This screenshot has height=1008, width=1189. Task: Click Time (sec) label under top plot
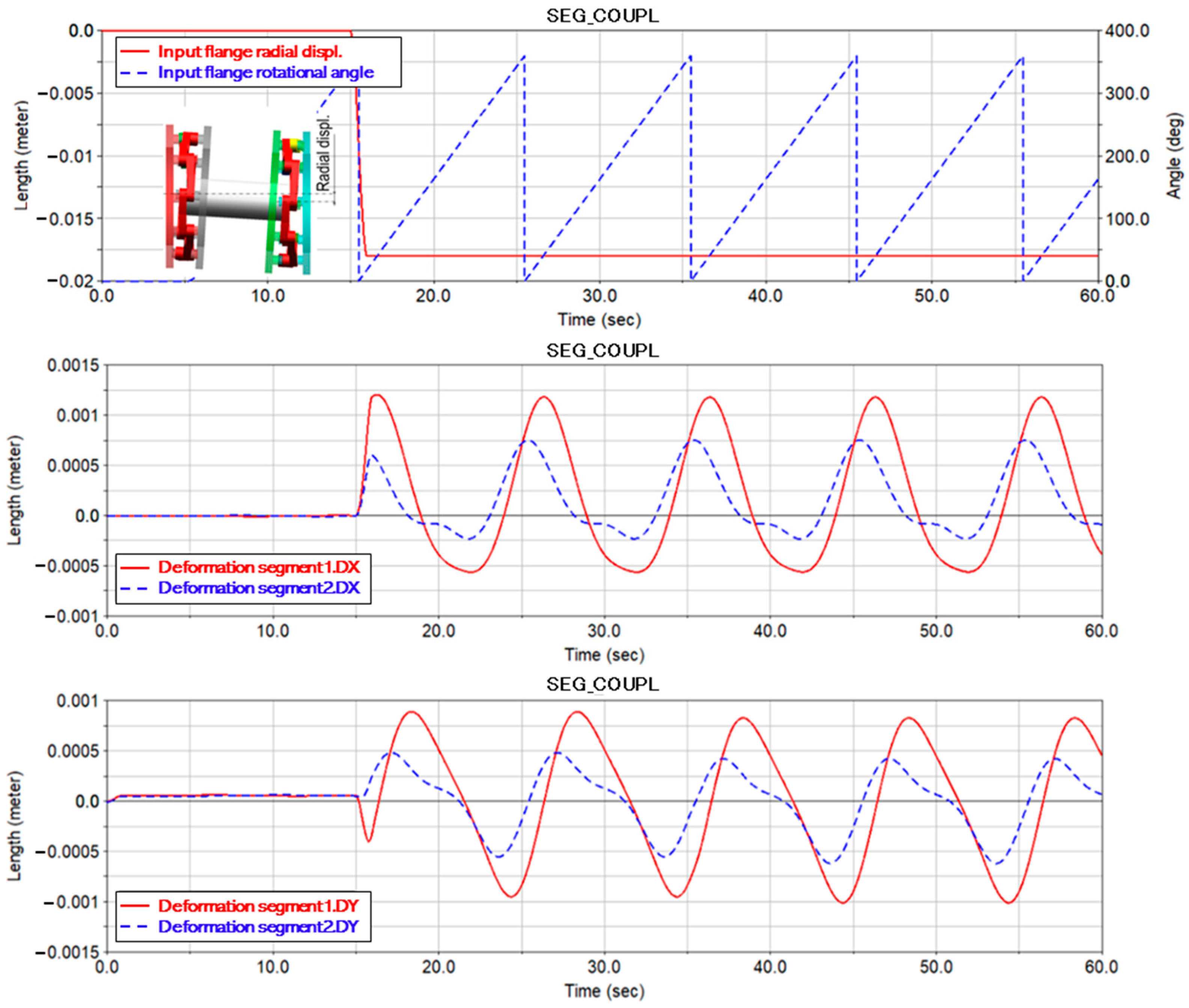[599, 320]
